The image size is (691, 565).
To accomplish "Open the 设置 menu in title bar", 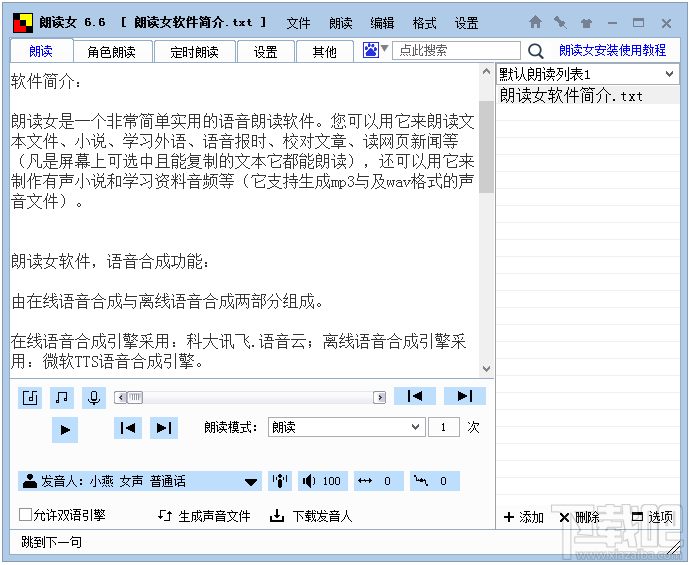I will (467, 23).
